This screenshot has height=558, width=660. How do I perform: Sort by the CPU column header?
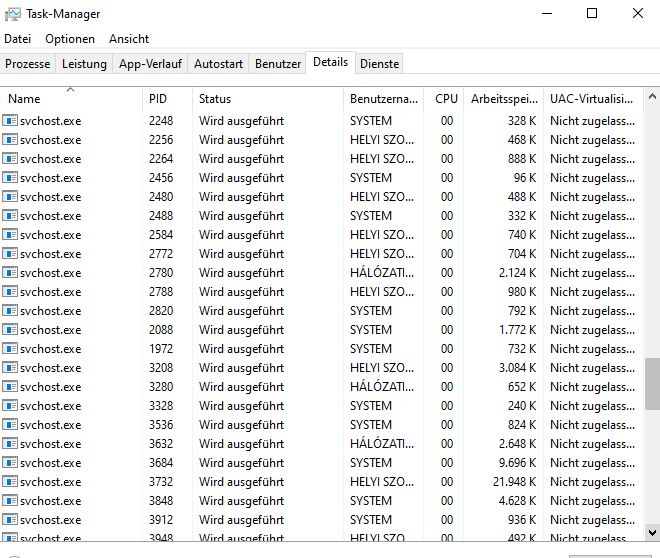[x=444, y=98]
